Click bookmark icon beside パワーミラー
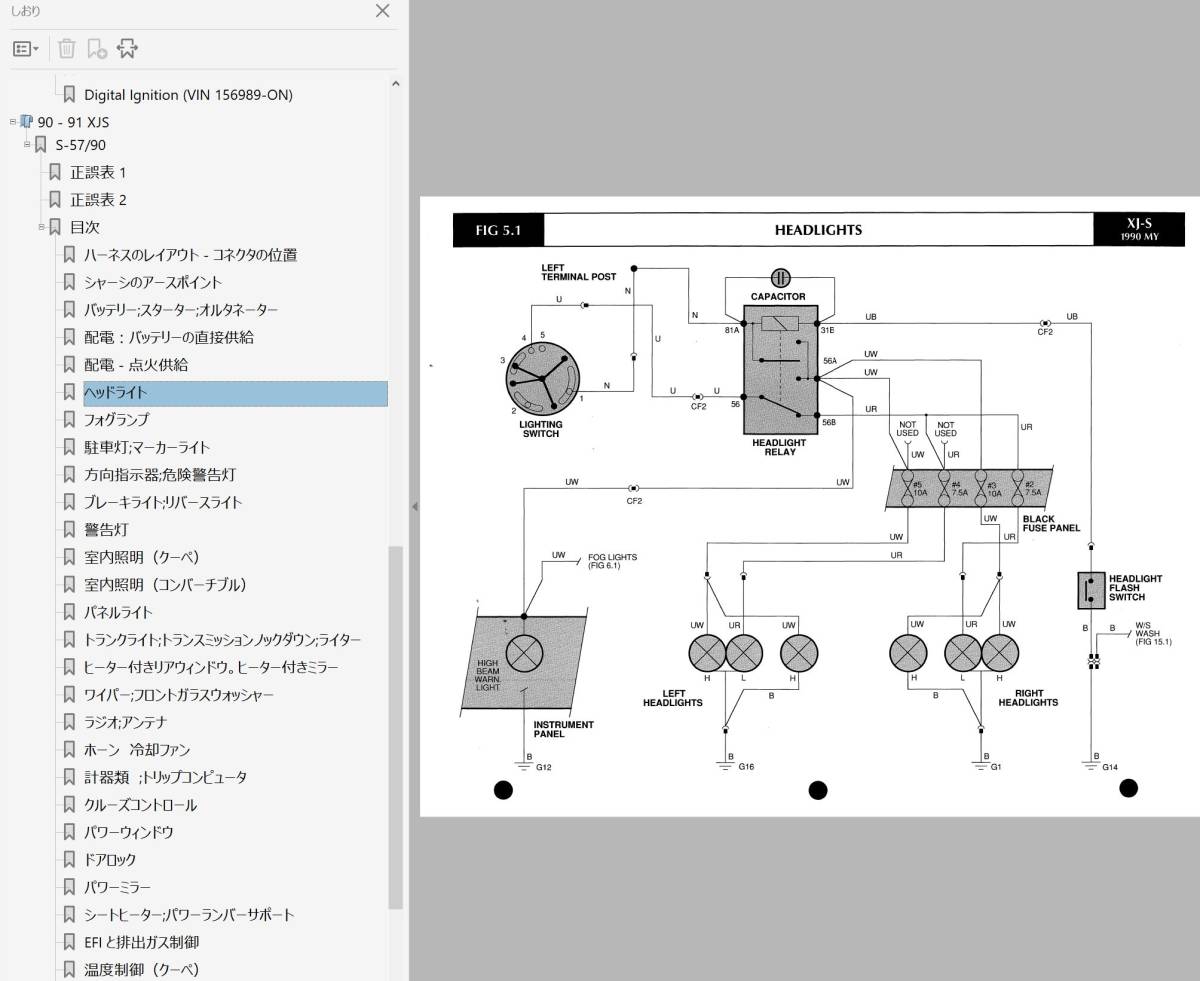This screenshot has width=1200, height=981. pos(69,887)
